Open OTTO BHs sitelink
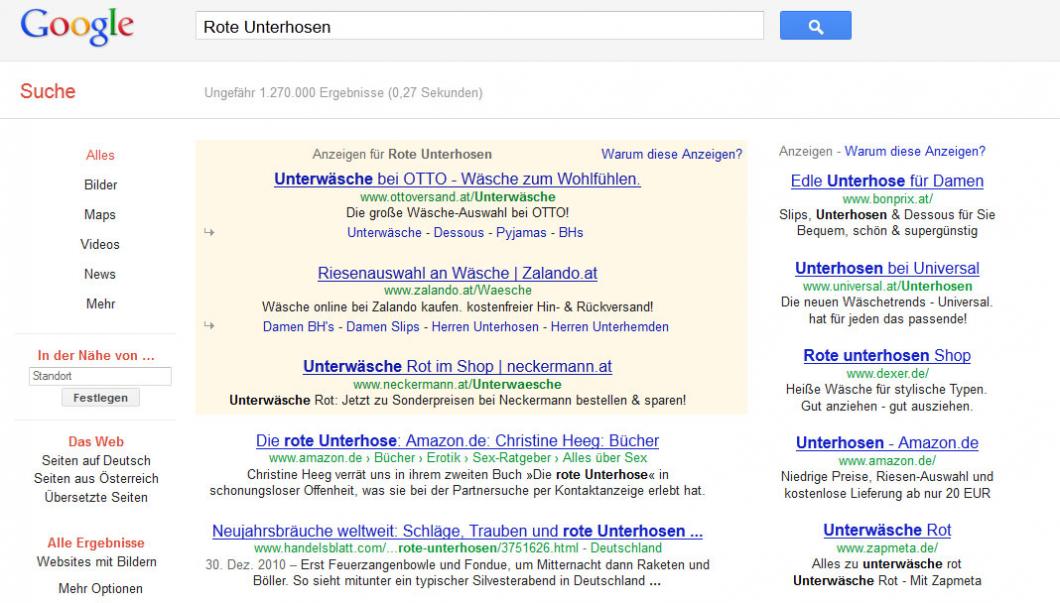1060x603 pixels. [571, 233]
